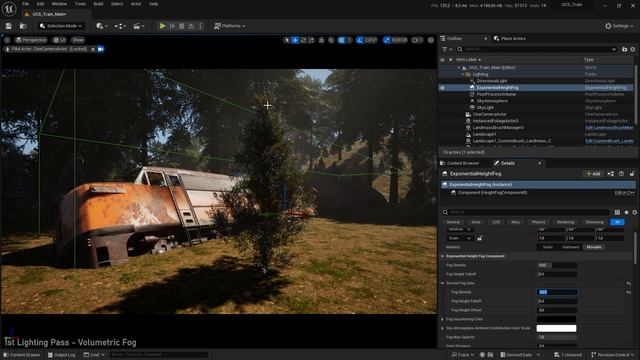Screen dimensions: 640x360
Task: Click the Edit LandmassBrushManager link
Action: pyautogui.click(x=609, y=128)
